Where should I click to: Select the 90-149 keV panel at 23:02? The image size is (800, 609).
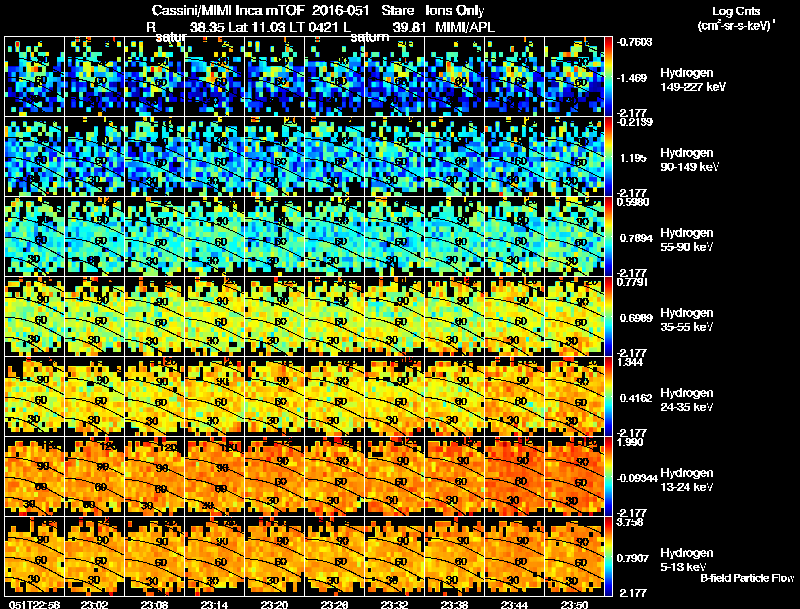(94, 157)
